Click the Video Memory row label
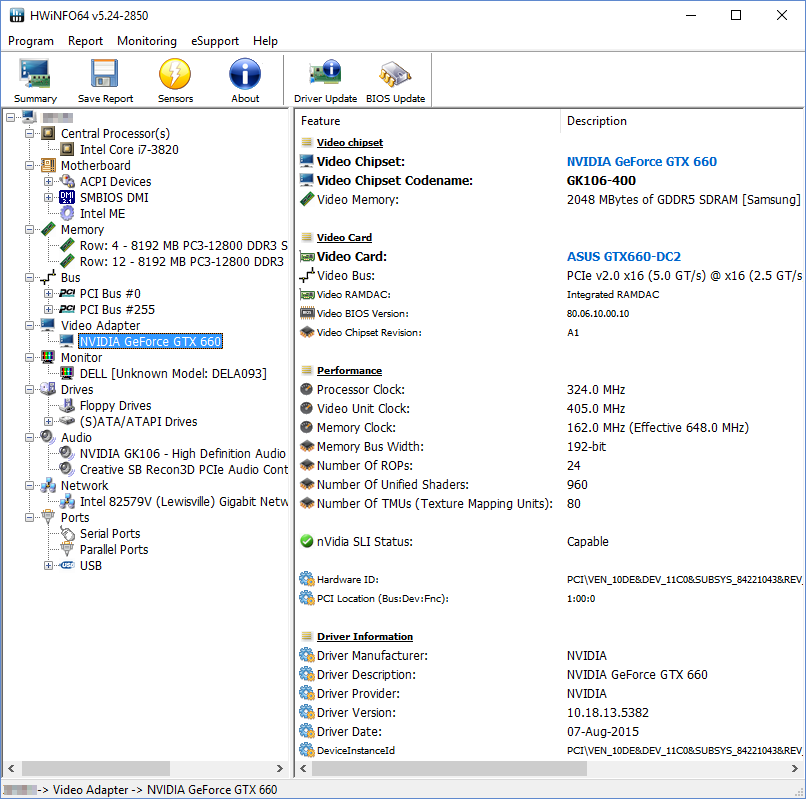 point(358,199)
